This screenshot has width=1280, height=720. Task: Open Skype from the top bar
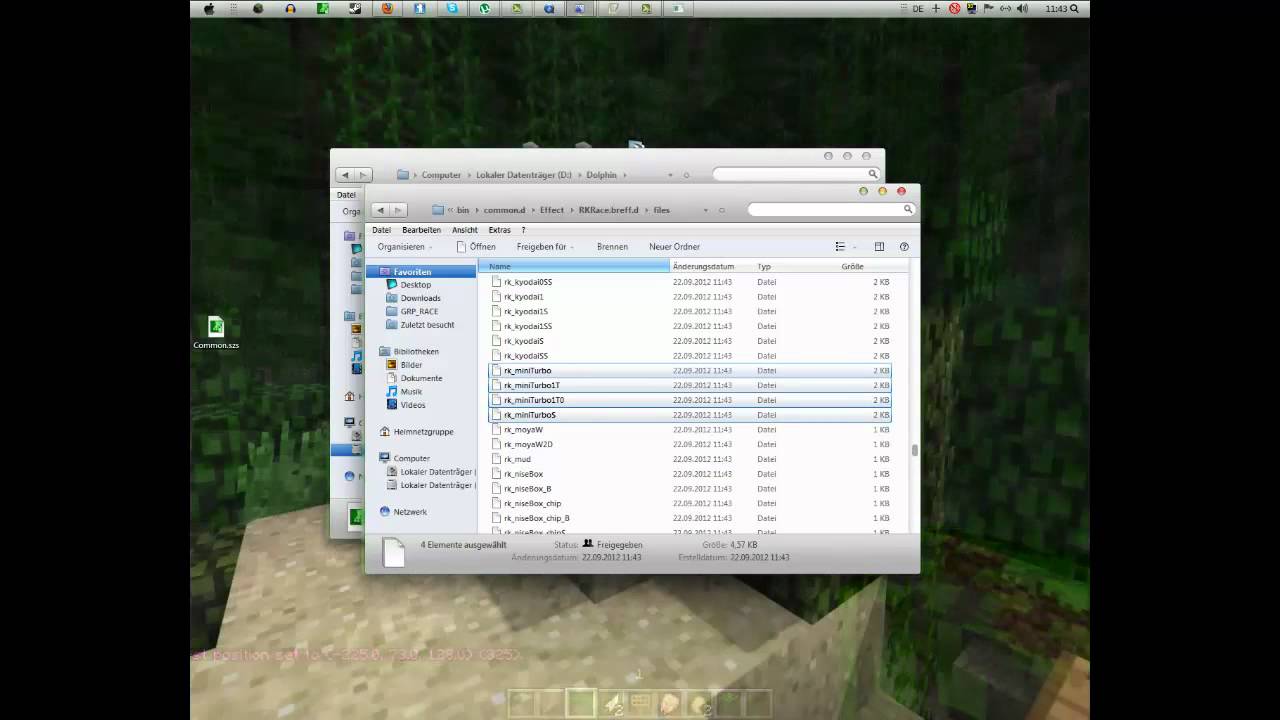452,8
